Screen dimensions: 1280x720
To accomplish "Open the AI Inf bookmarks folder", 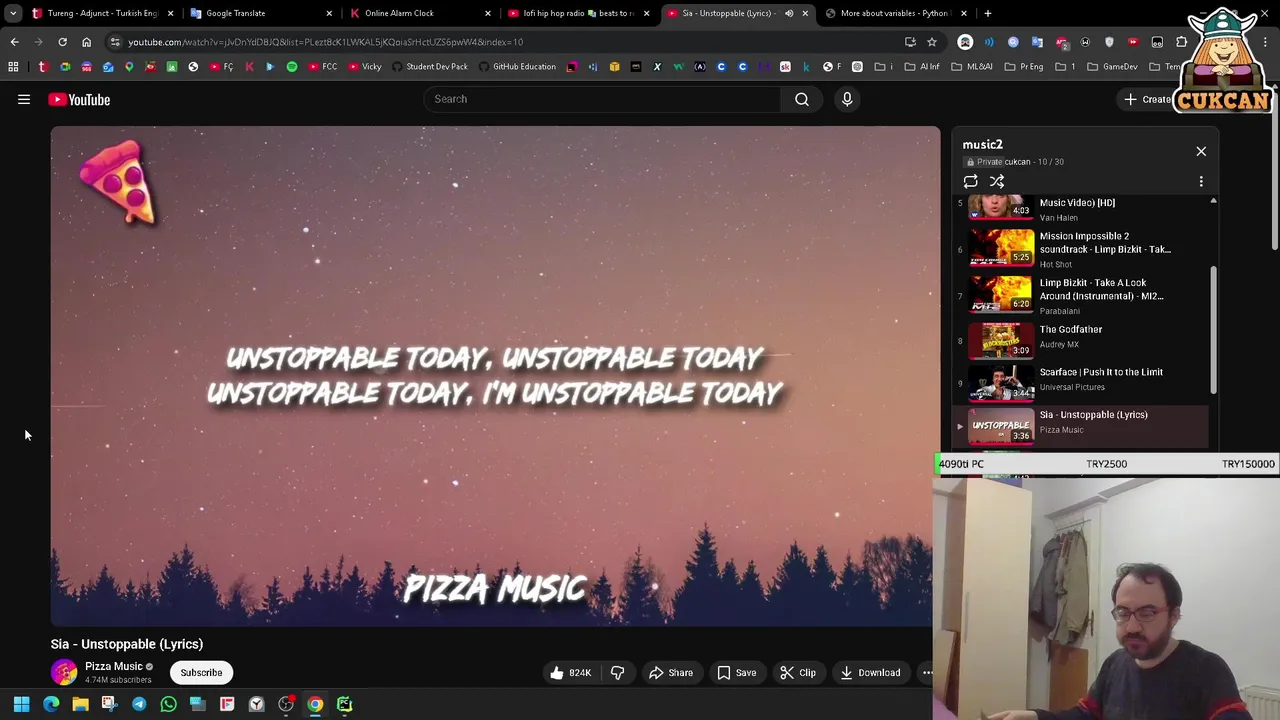I will pyautogui.click(x=922, y=67).
